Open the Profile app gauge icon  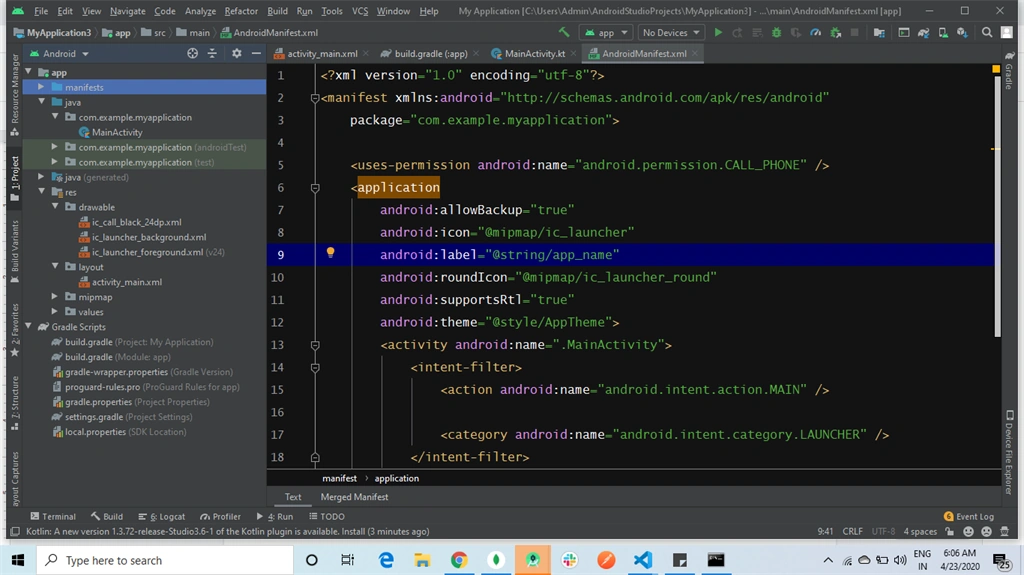click(x=815, y=32)
